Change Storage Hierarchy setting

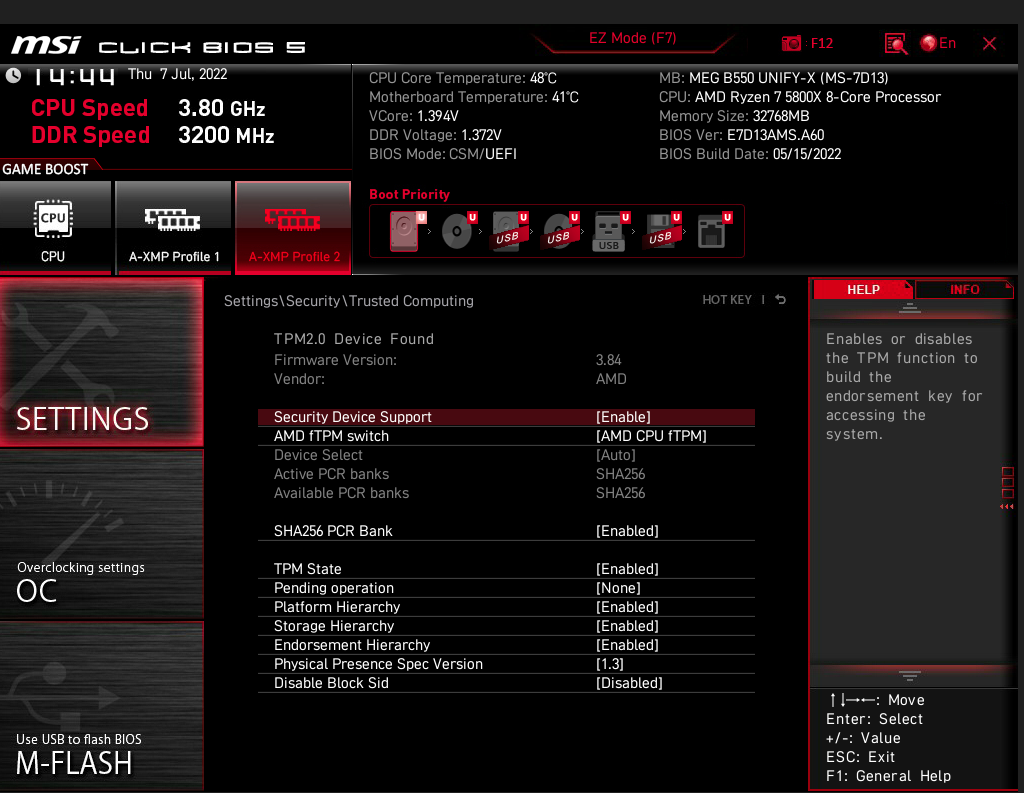[x=506, y=625]
